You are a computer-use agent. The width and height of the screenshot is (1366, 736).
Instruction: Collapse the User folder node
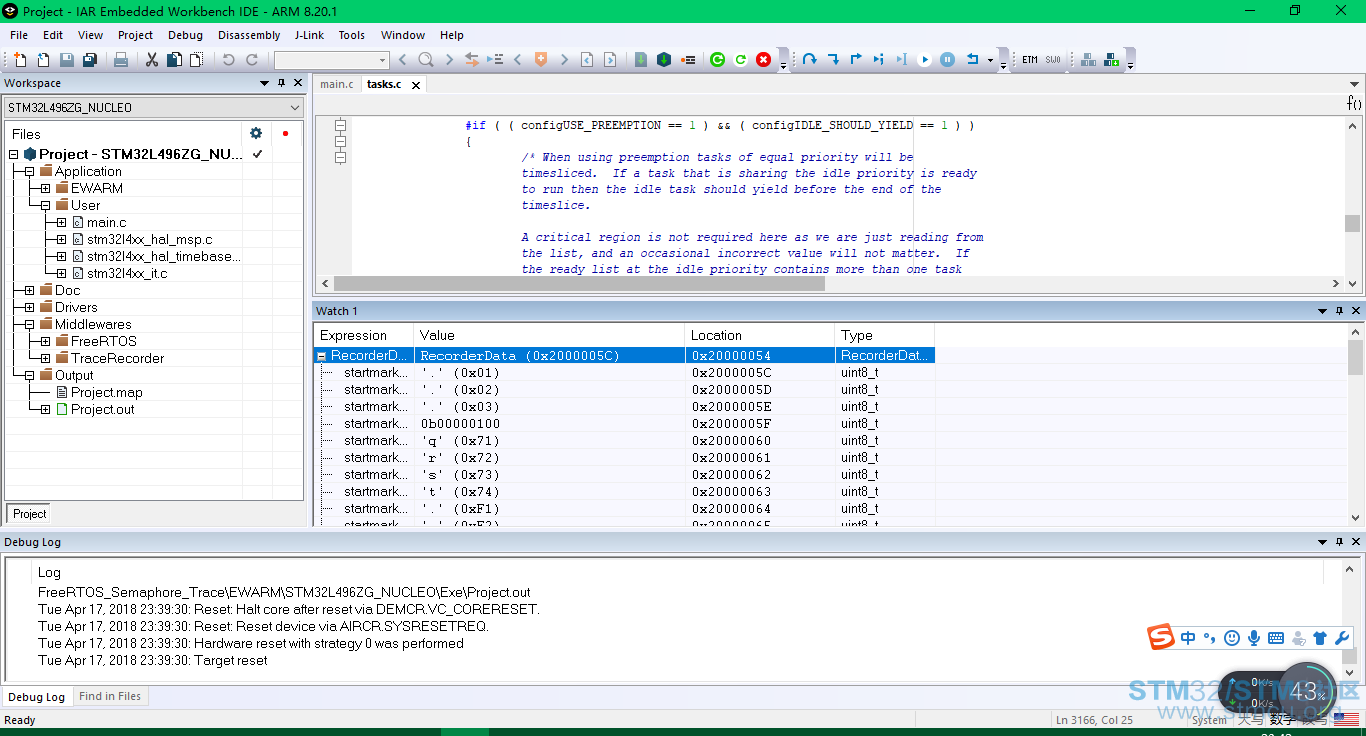tap(45, 205)
